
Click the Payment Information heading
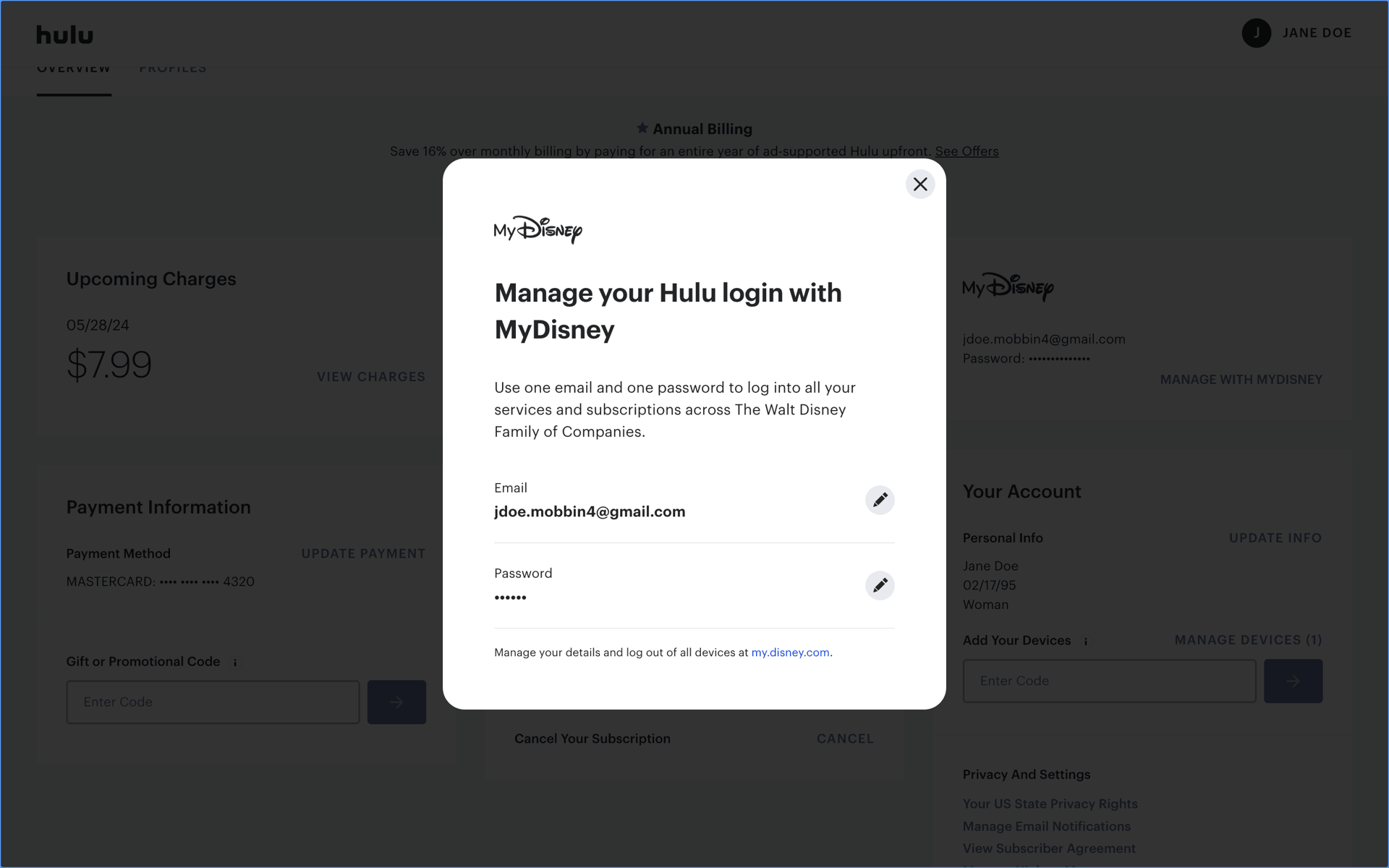pyautogui.click(x=158, y=507)
